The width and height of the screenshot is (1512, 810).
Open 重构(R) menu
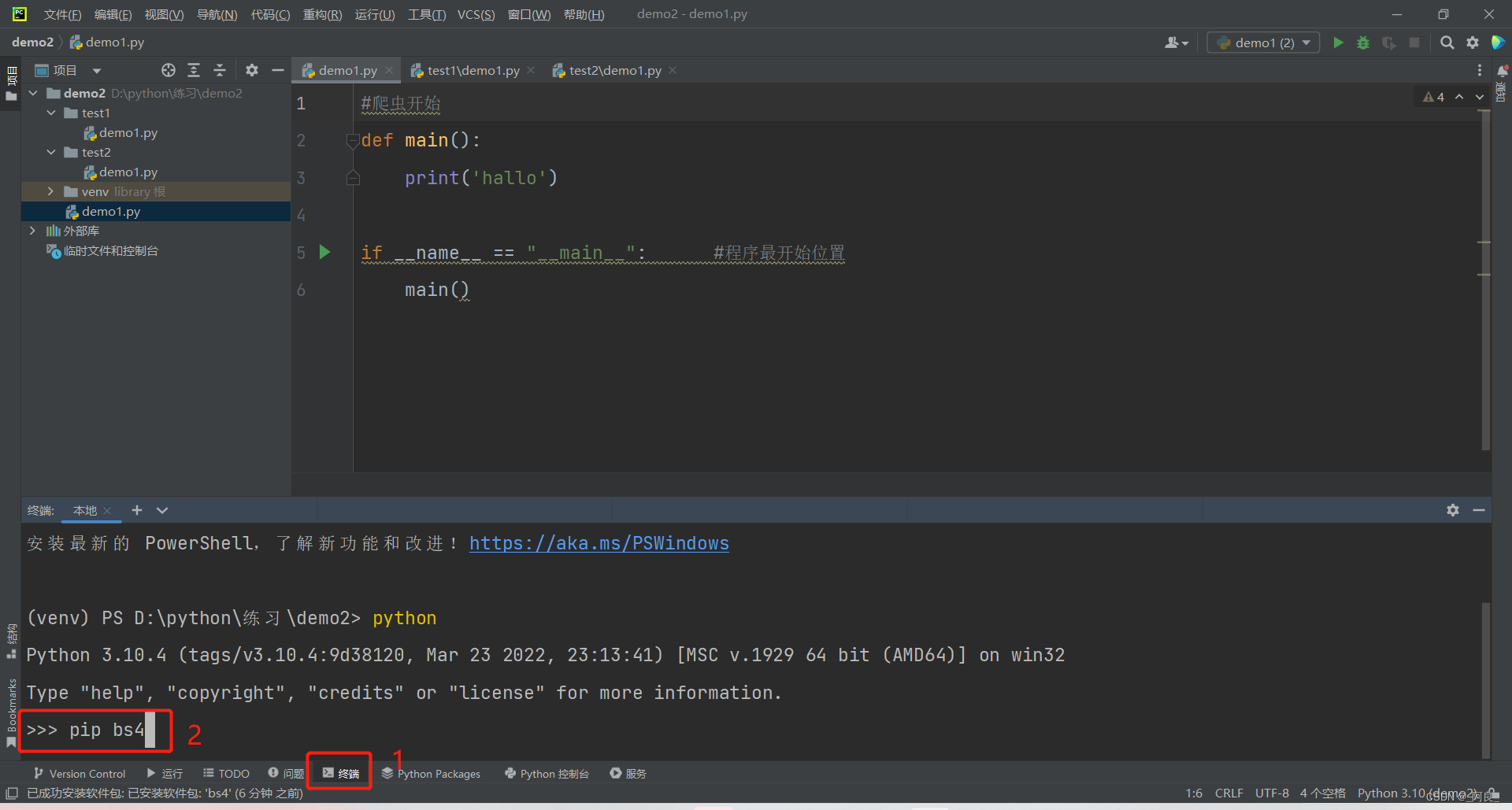(x=323, y=14)
